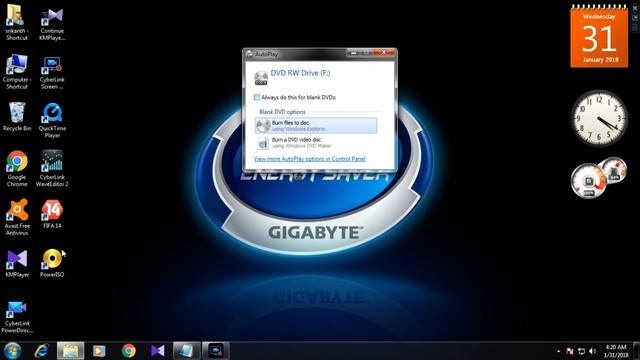Open the Action Center flag icon

coord(570,351)
